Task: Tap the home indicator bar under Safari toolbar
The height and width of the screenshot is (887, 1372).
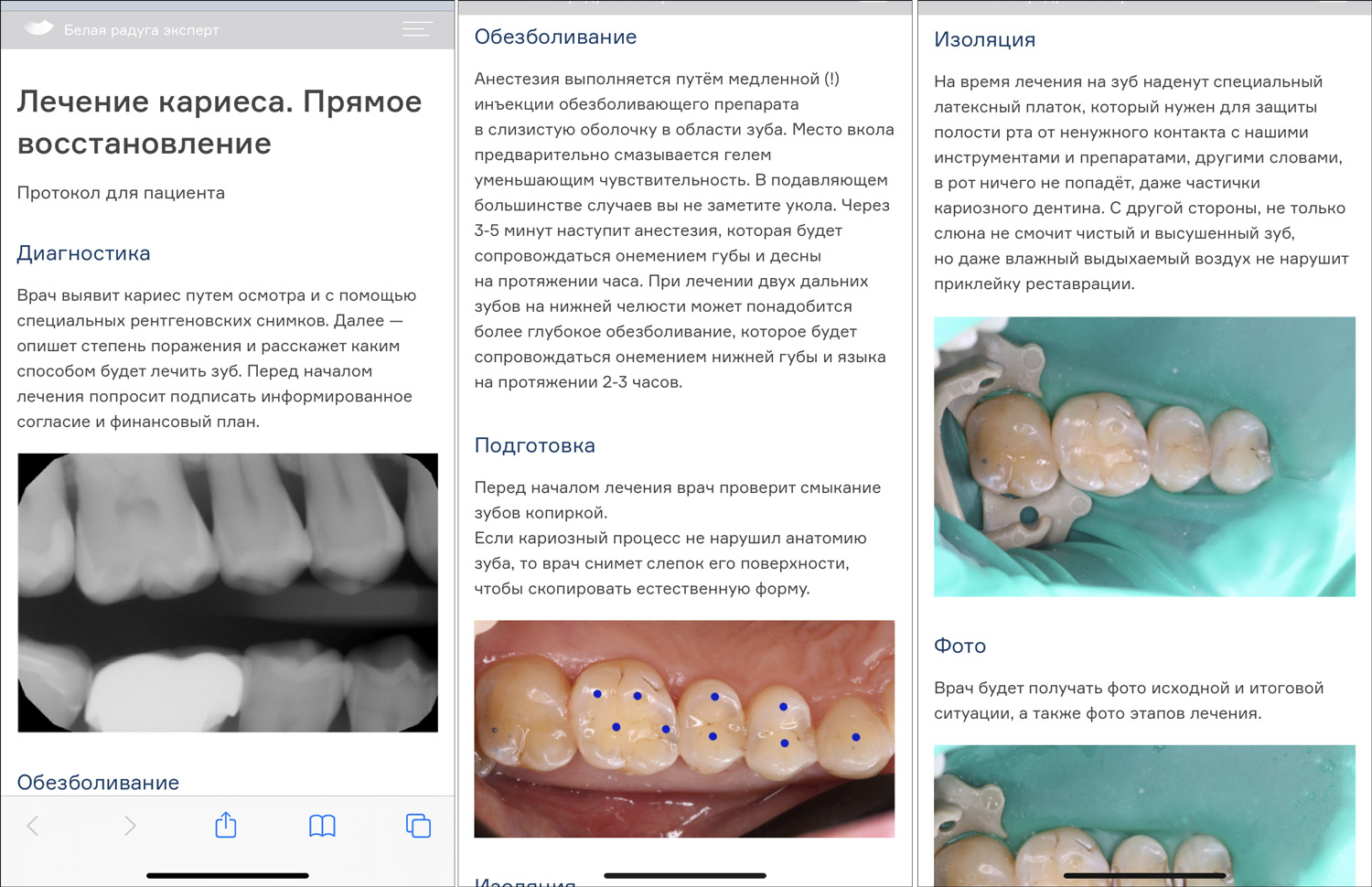Action: coord(228,875)
